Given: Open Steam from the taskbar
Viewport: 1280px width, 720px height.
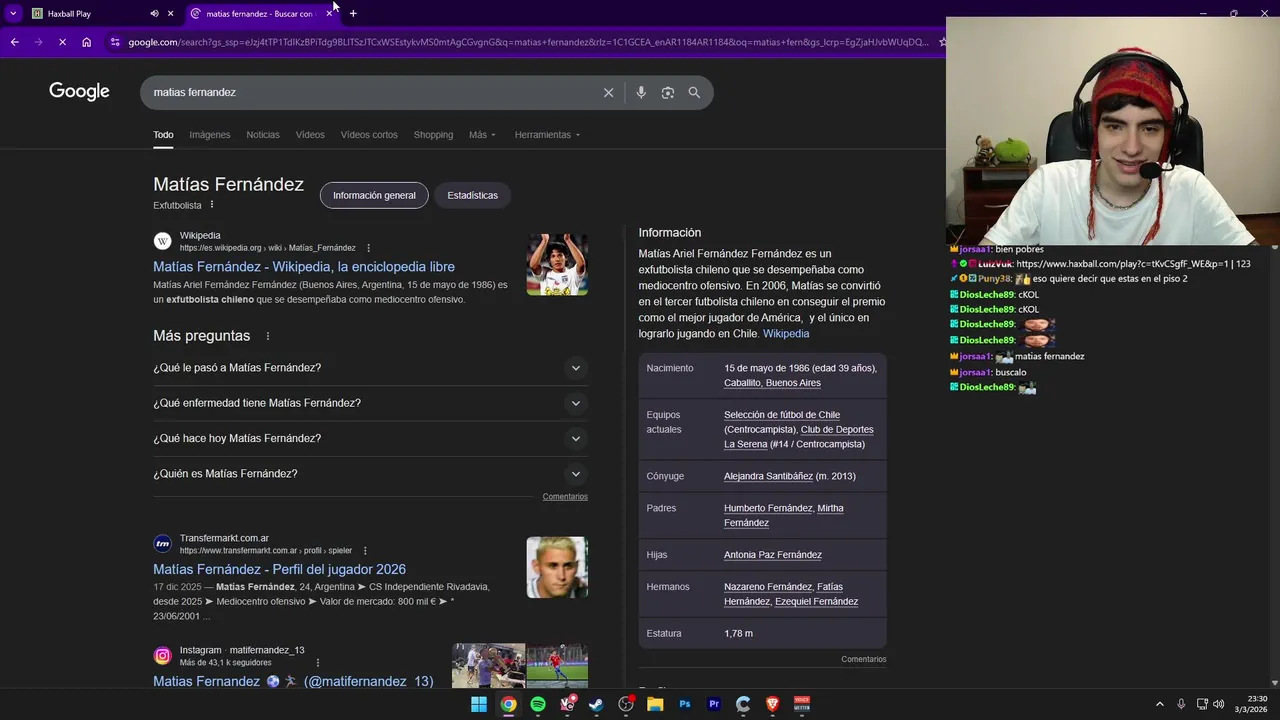Looking at the screenshot, I should tap(597, 704).
